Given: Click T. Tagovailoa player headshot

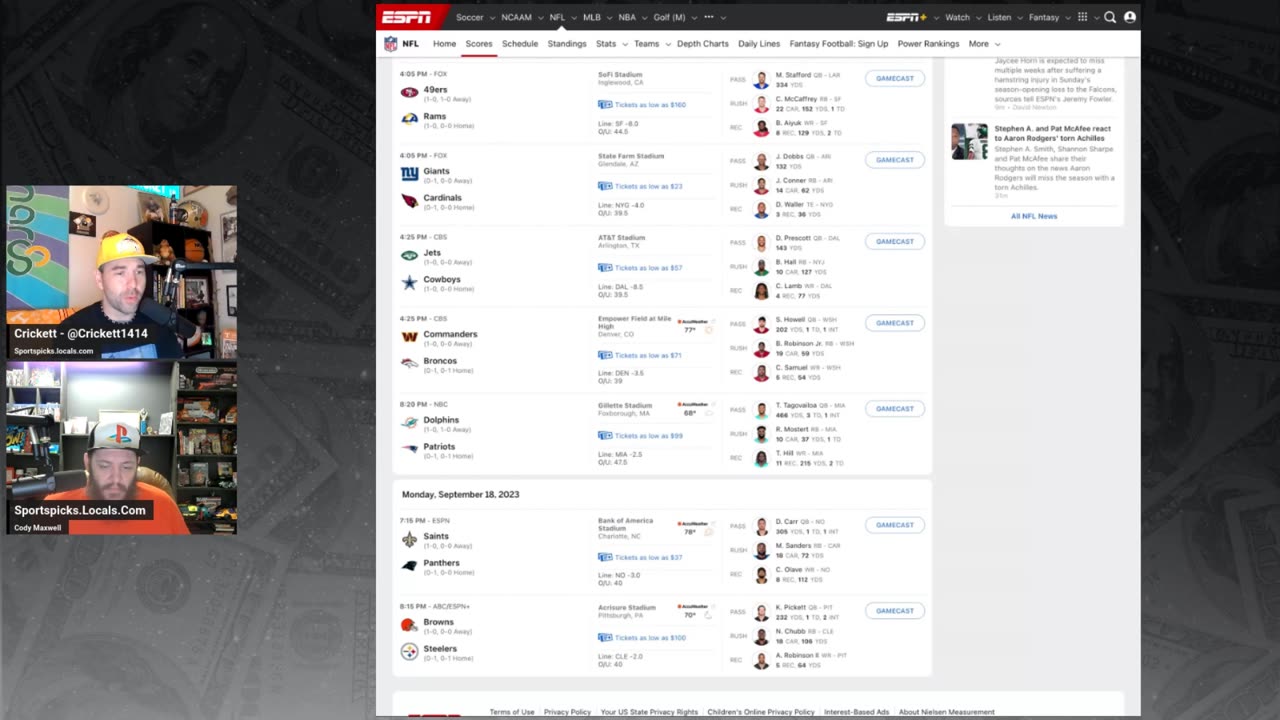Looking at the screenshot, I should coord(761,410).
